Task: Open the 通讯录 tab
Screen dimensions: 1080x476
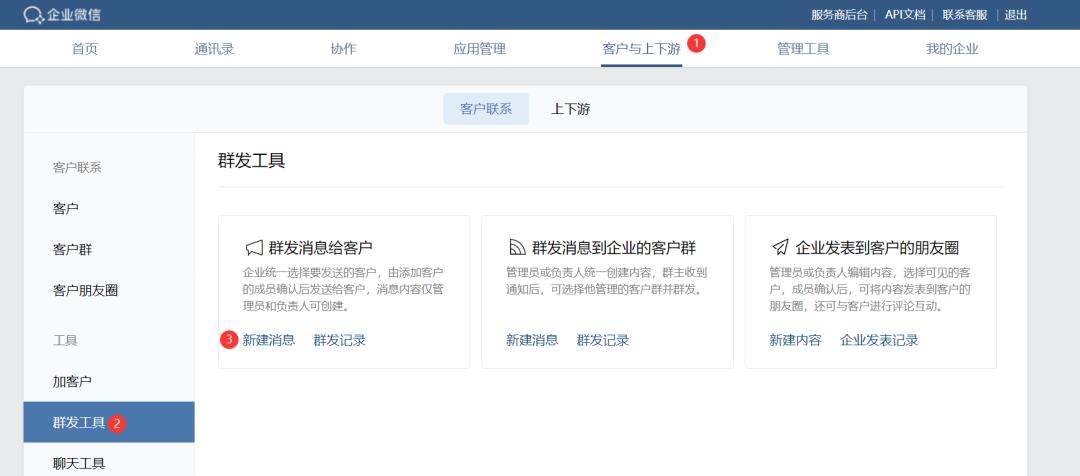Action: [214, 49]
